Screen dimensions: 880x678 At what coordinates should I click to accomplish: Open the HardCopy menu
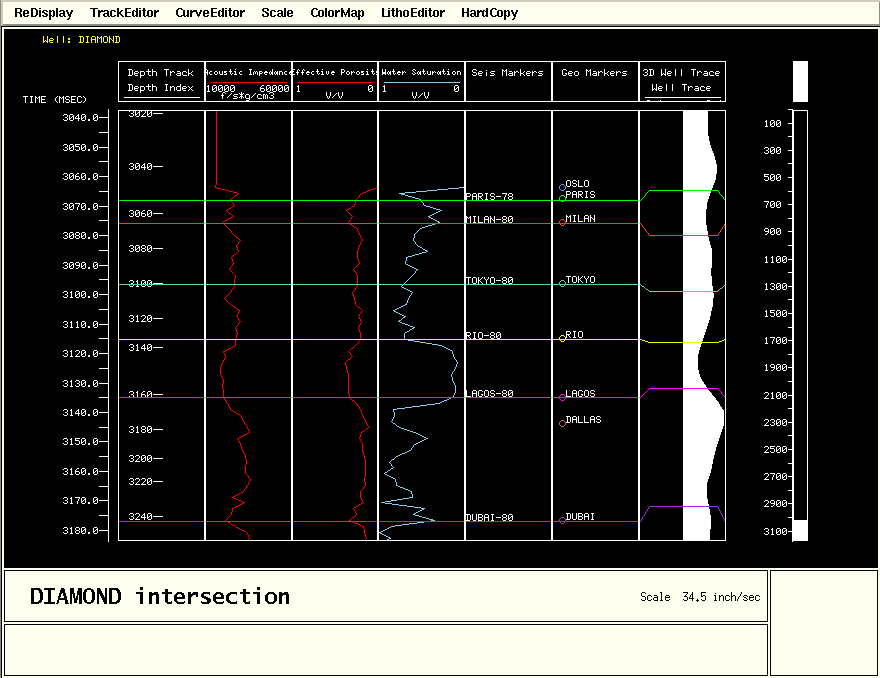click(x=489, y=13)
